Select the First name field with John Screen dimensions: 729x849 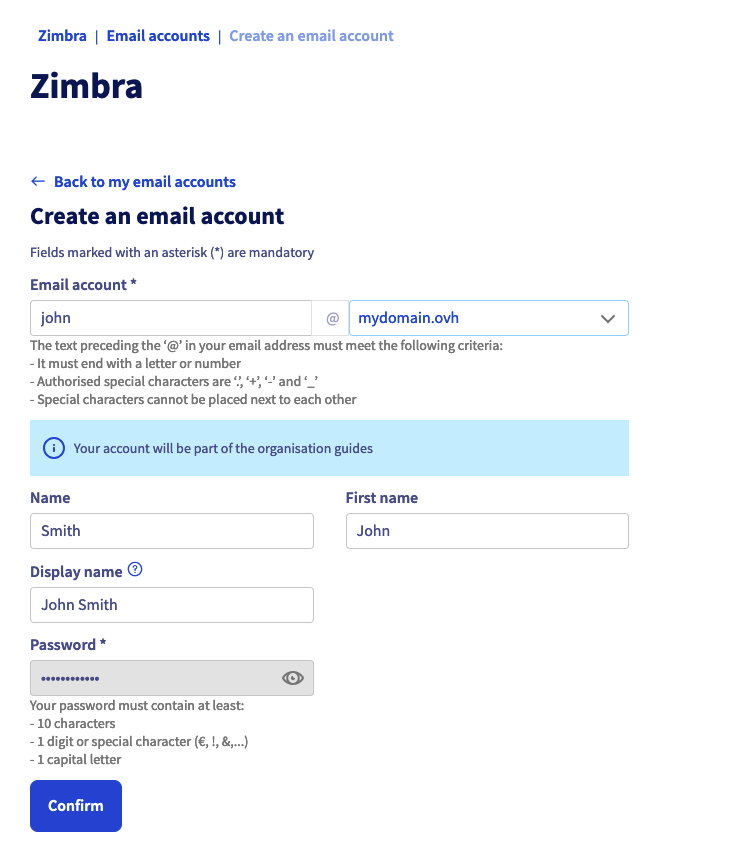[487, 531]
